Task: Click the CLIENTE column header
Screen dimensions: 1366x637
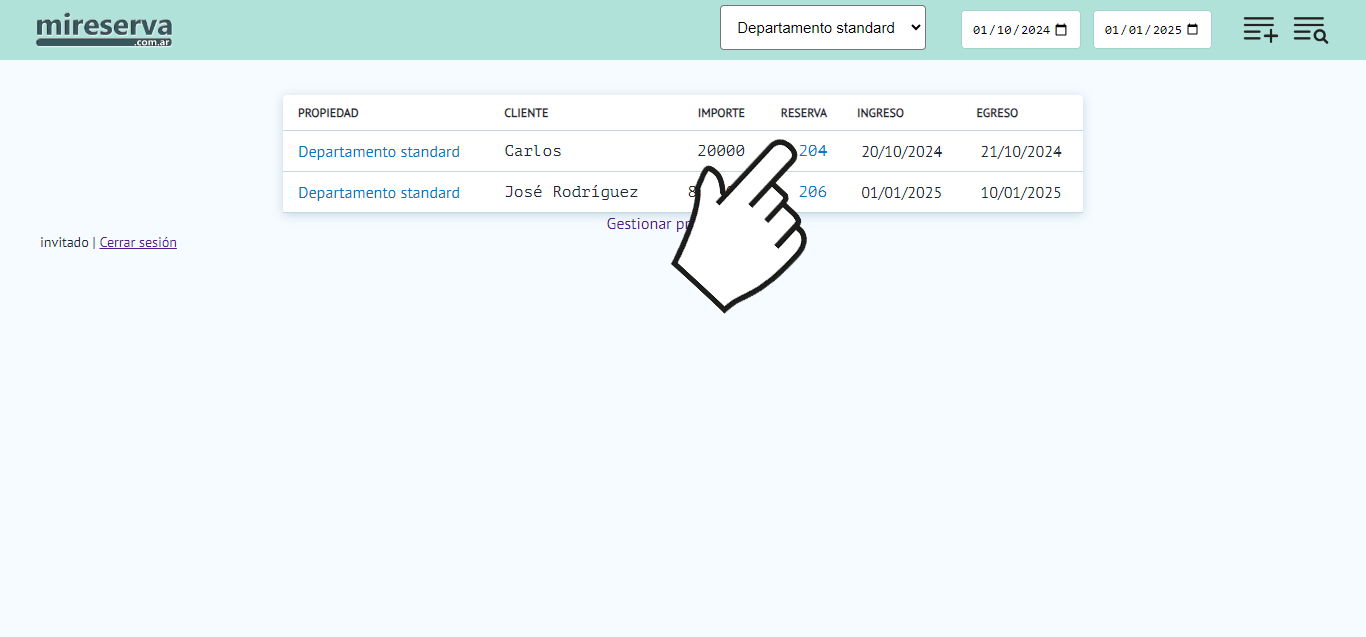Action: coord(526,113)
